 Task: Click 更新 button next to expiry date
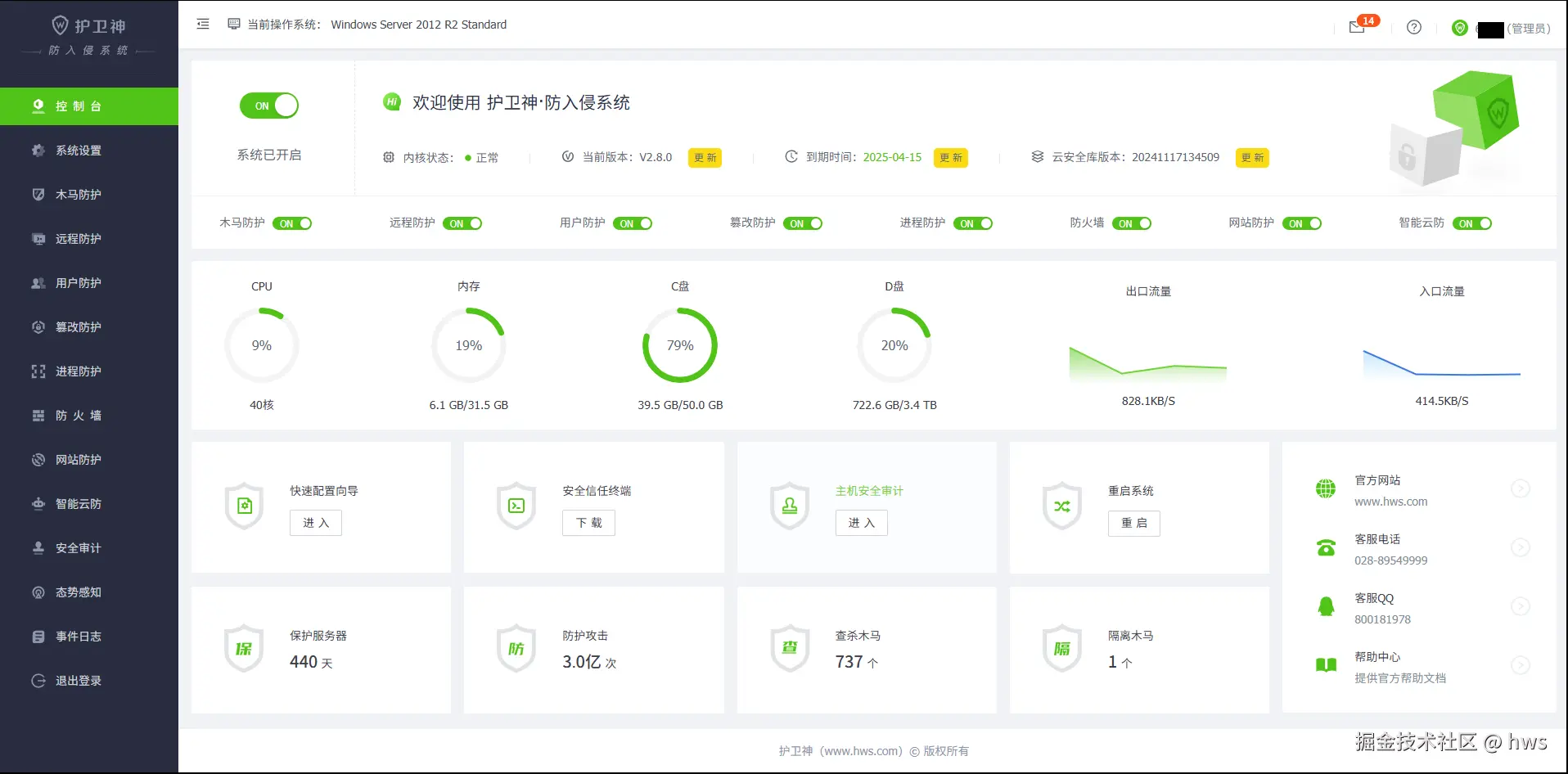point(951,157)
